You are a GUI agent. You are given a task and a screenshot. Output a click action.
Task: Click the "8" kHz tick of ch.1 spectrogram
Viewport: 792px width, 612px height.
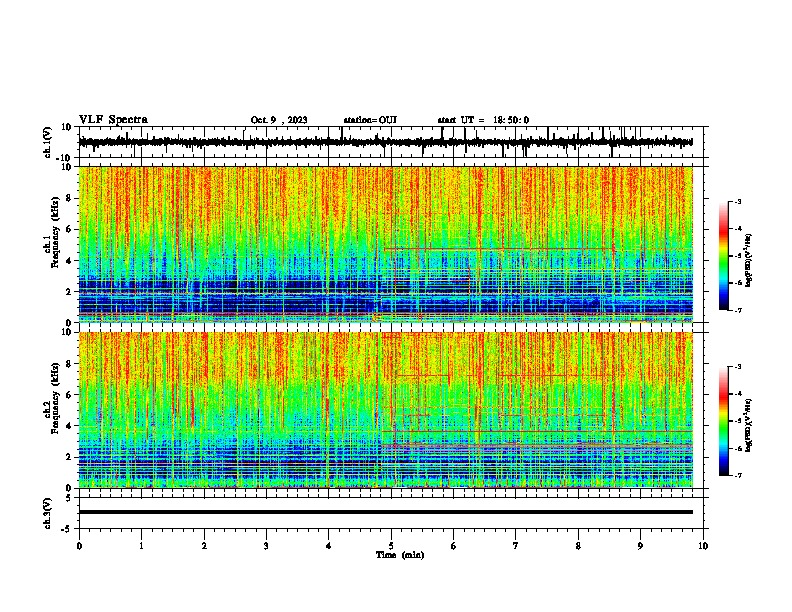(70, 198)
